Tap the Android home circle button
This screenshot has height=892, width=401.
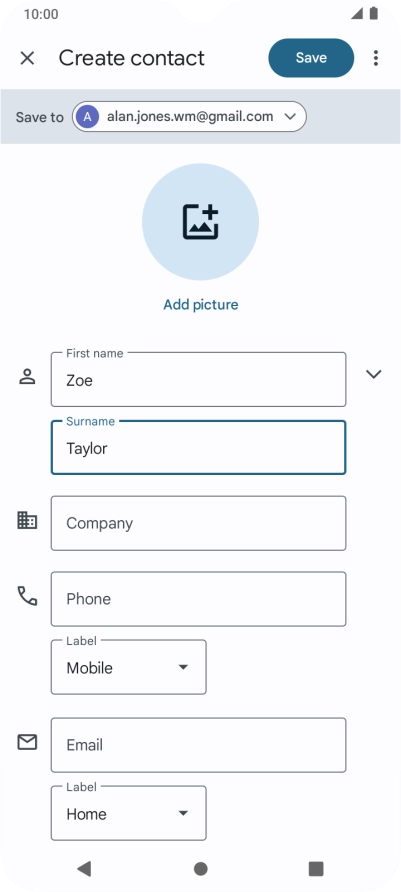click(x=200, y=869)
